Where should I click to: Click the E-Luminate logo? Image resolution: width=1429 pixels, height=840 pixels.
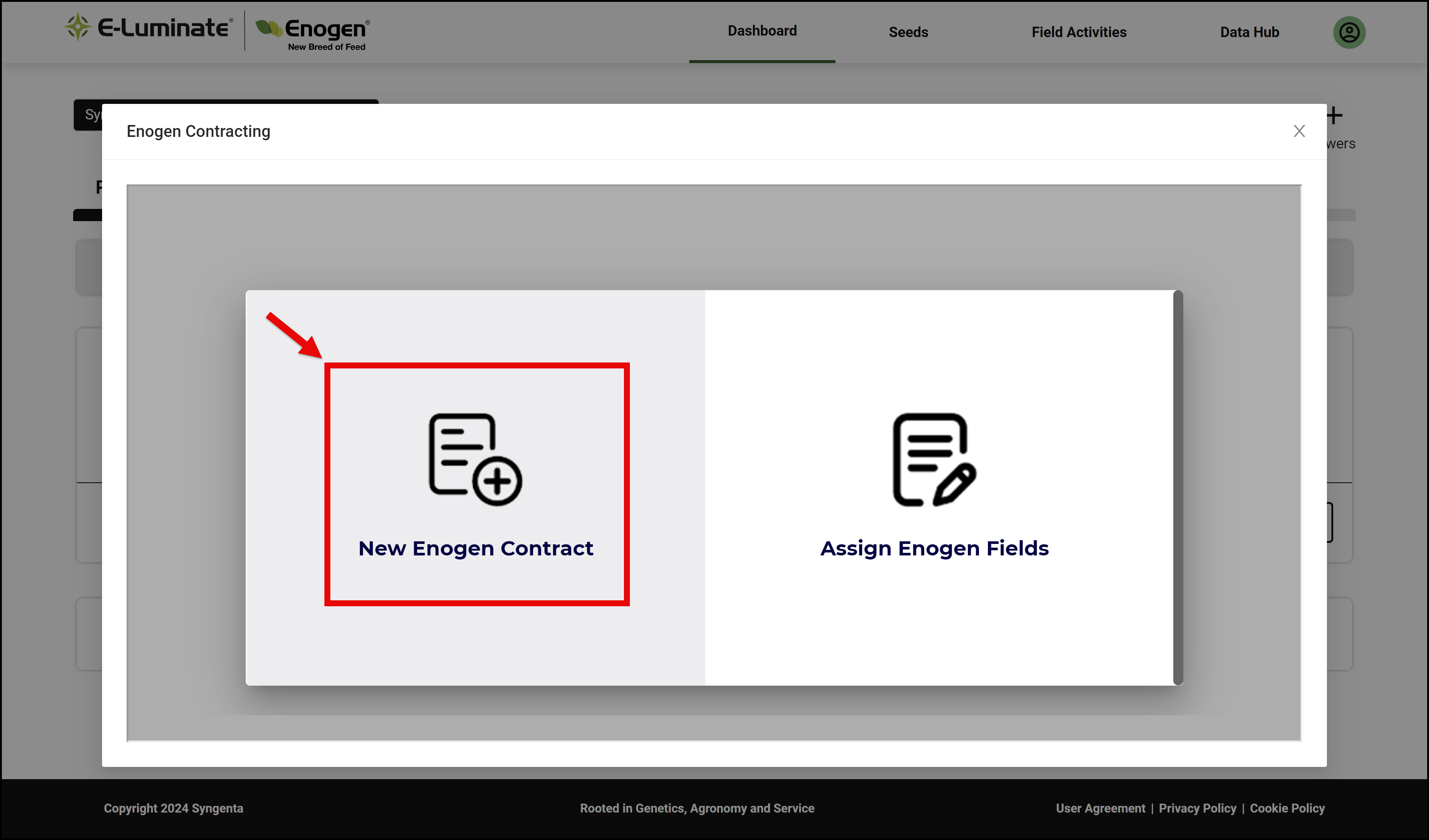pos(148,27)
